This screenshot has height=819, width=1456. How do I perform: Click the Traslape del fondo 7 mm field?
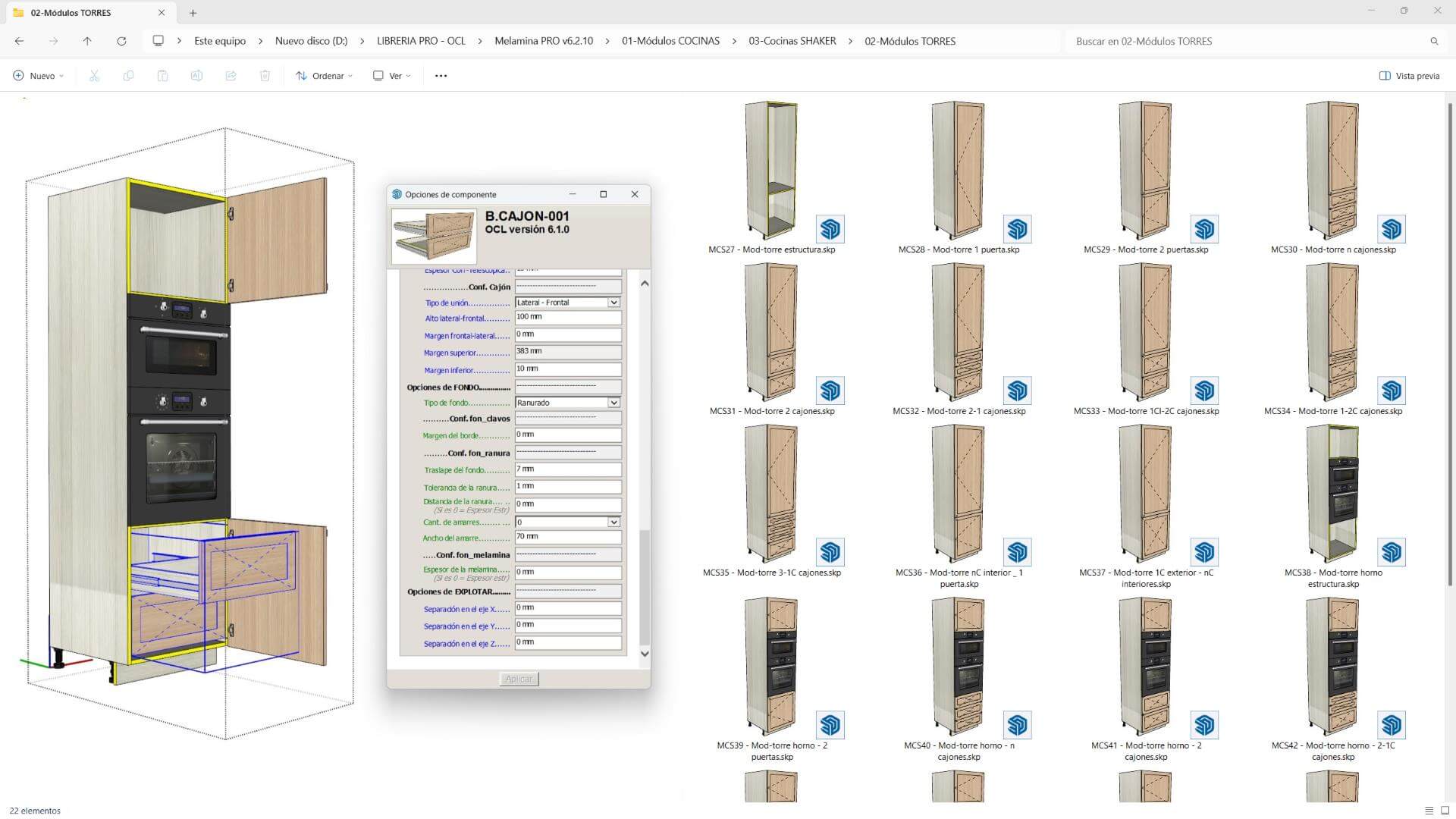(x=568, y=469)
